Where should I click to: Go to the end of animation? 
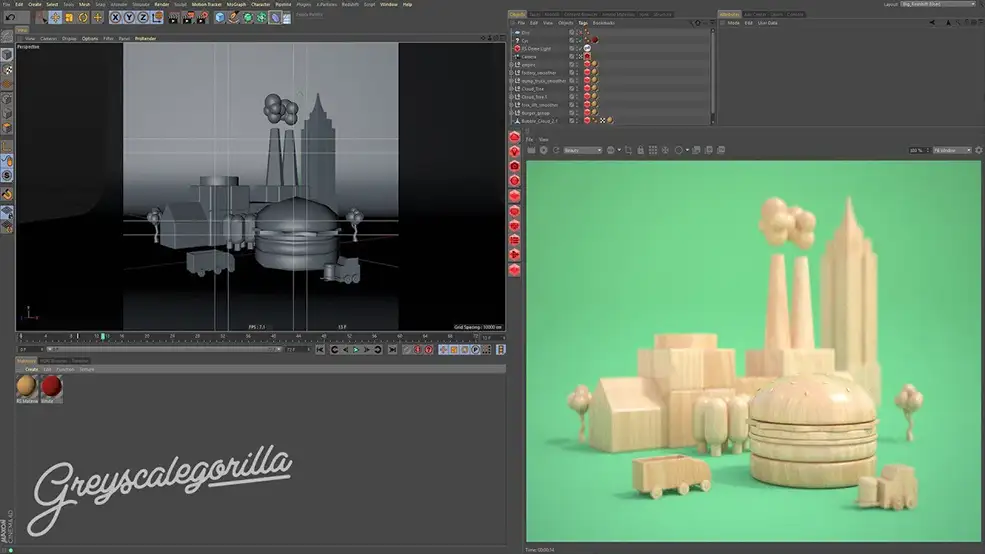tap(393, 350)
